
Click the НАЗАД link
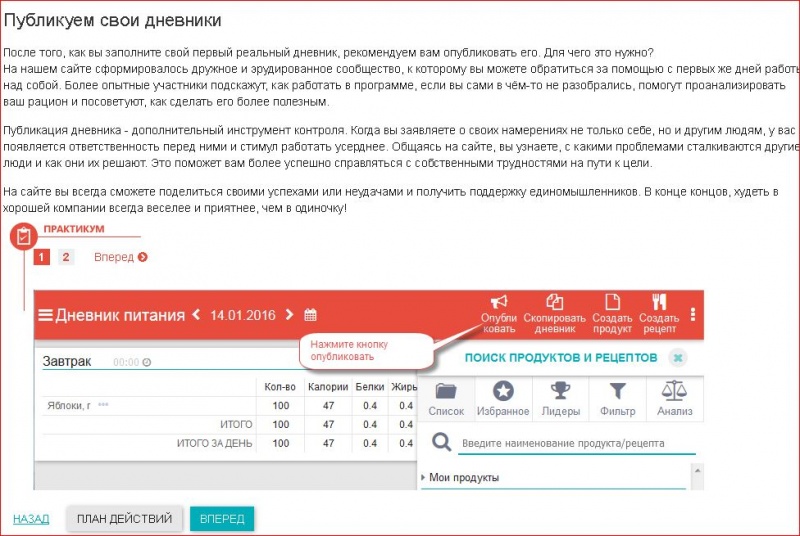pos(31,519)
